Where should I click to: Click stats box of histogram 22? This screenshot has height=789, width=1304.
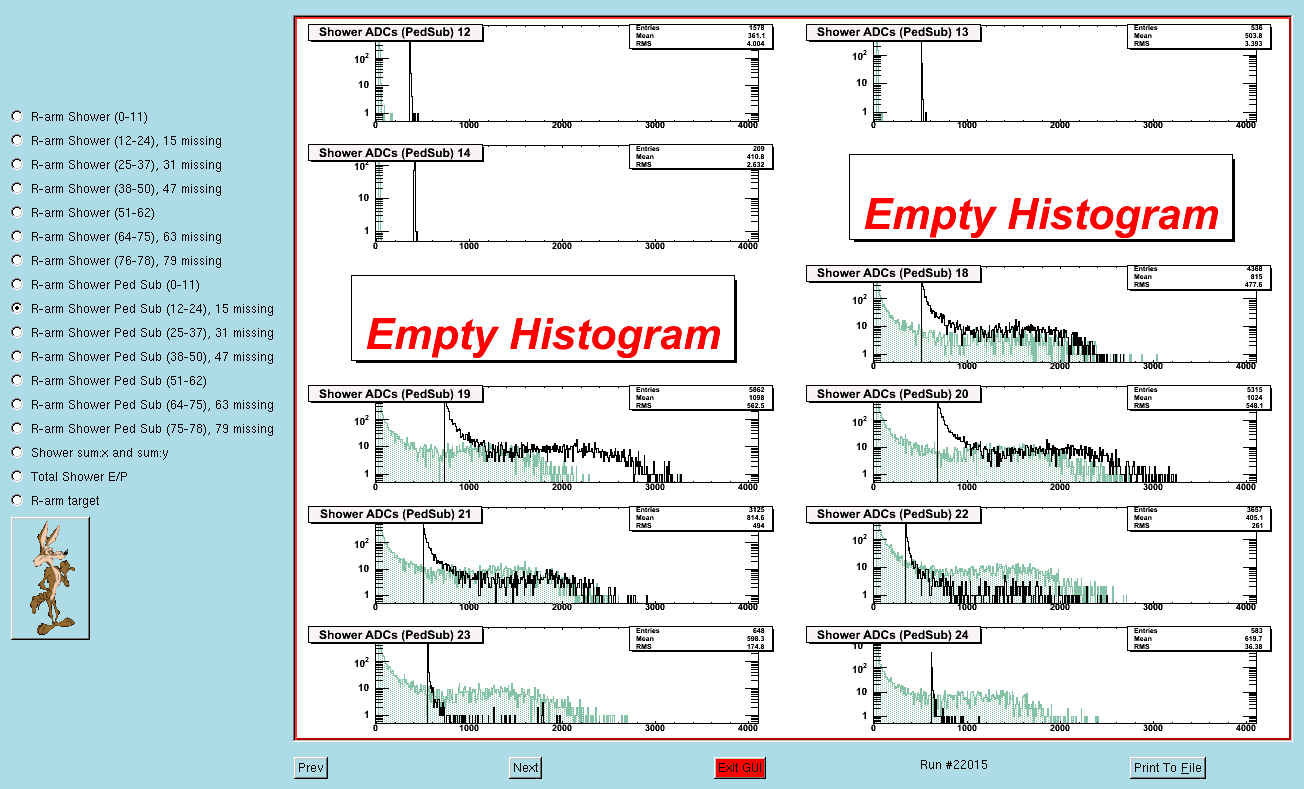(x=1199, y=518)
